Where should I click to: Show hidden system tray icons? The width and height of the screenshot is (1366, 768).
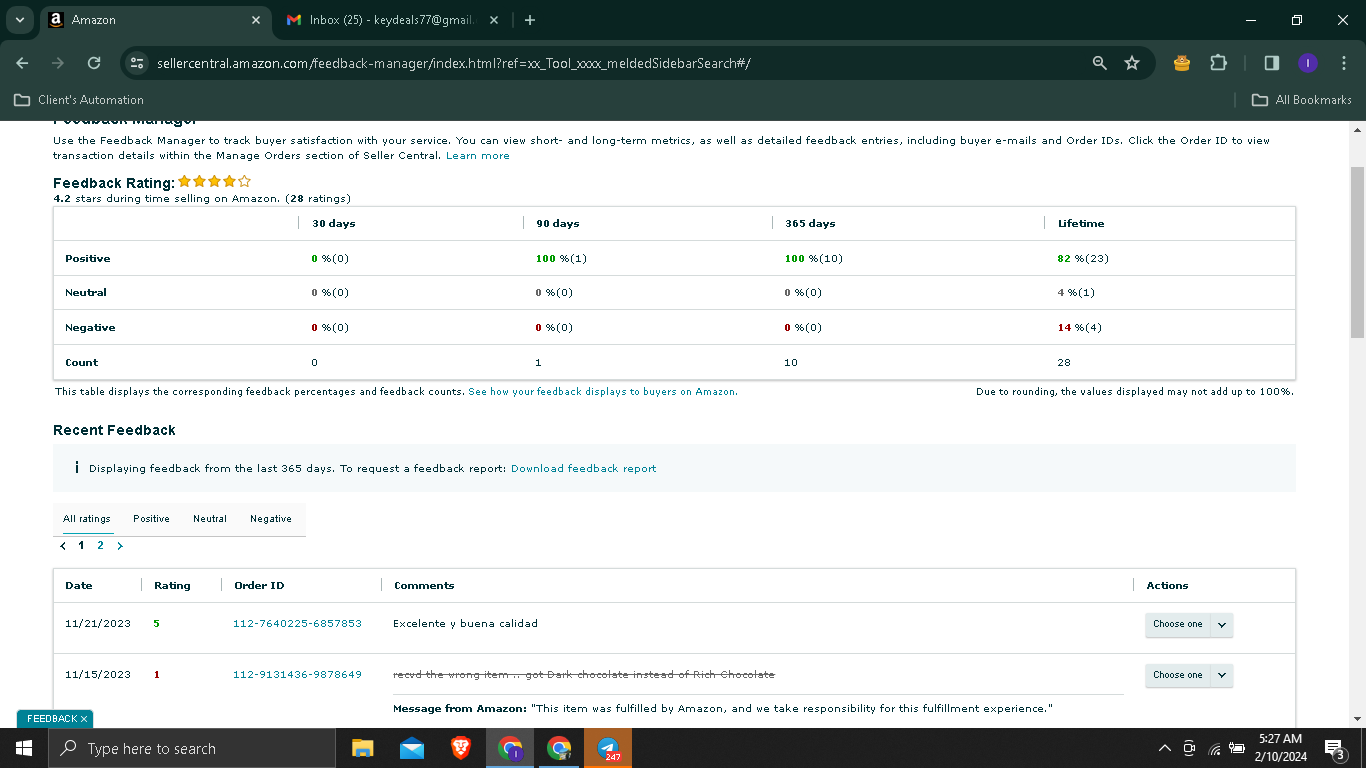pos(1165,748)
